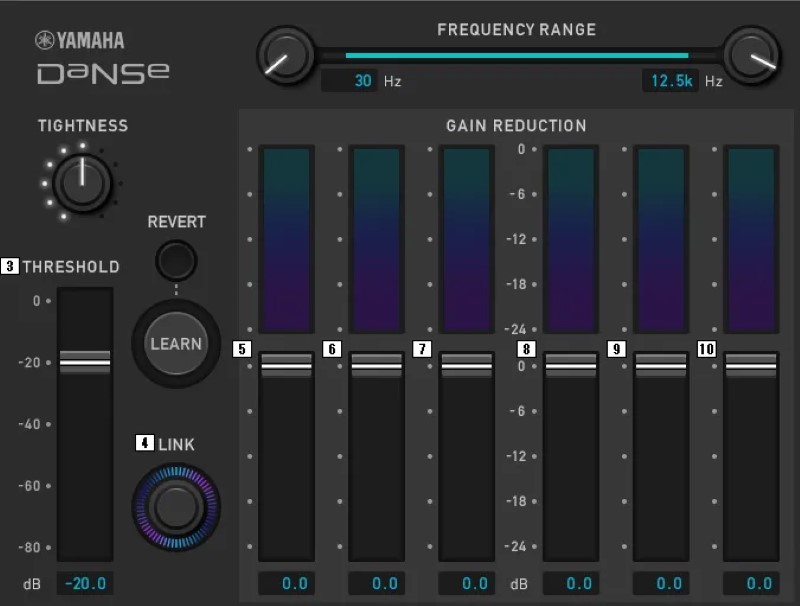This screenshot has width=800, height=606.
Task: Click the Tightness knob
Action: tap(82, 182)
